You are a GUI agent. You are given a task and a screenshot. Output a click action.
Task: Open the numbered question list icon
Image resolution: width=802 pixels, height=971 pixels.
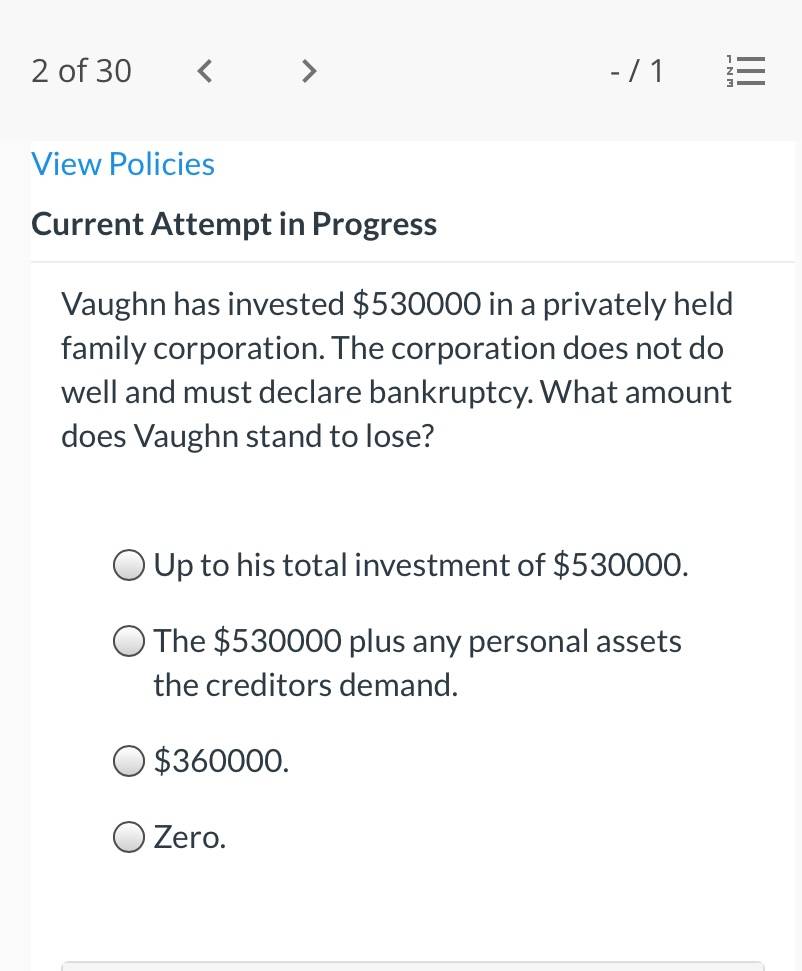tap(746, 71)
